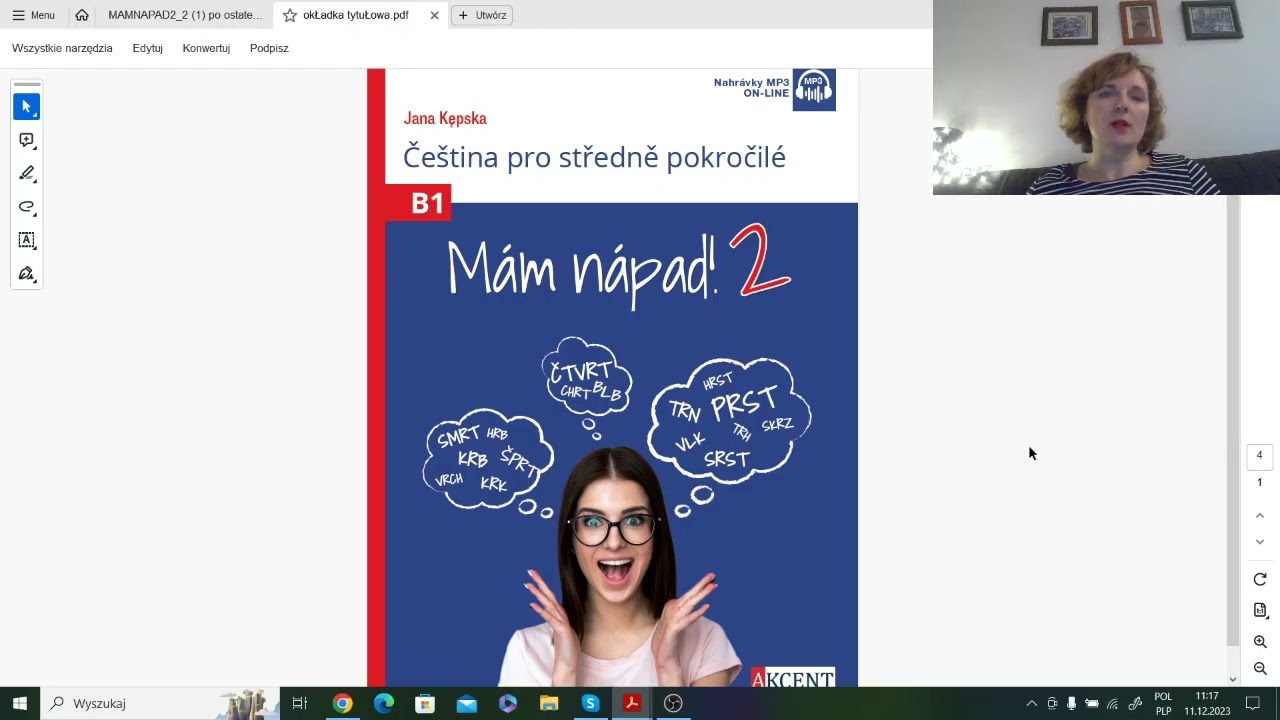The height and width of the screenshot is (720, 1280).
Task: Open the hamburger Menu button
Action: pyautogui.click(x=33, y=15)
